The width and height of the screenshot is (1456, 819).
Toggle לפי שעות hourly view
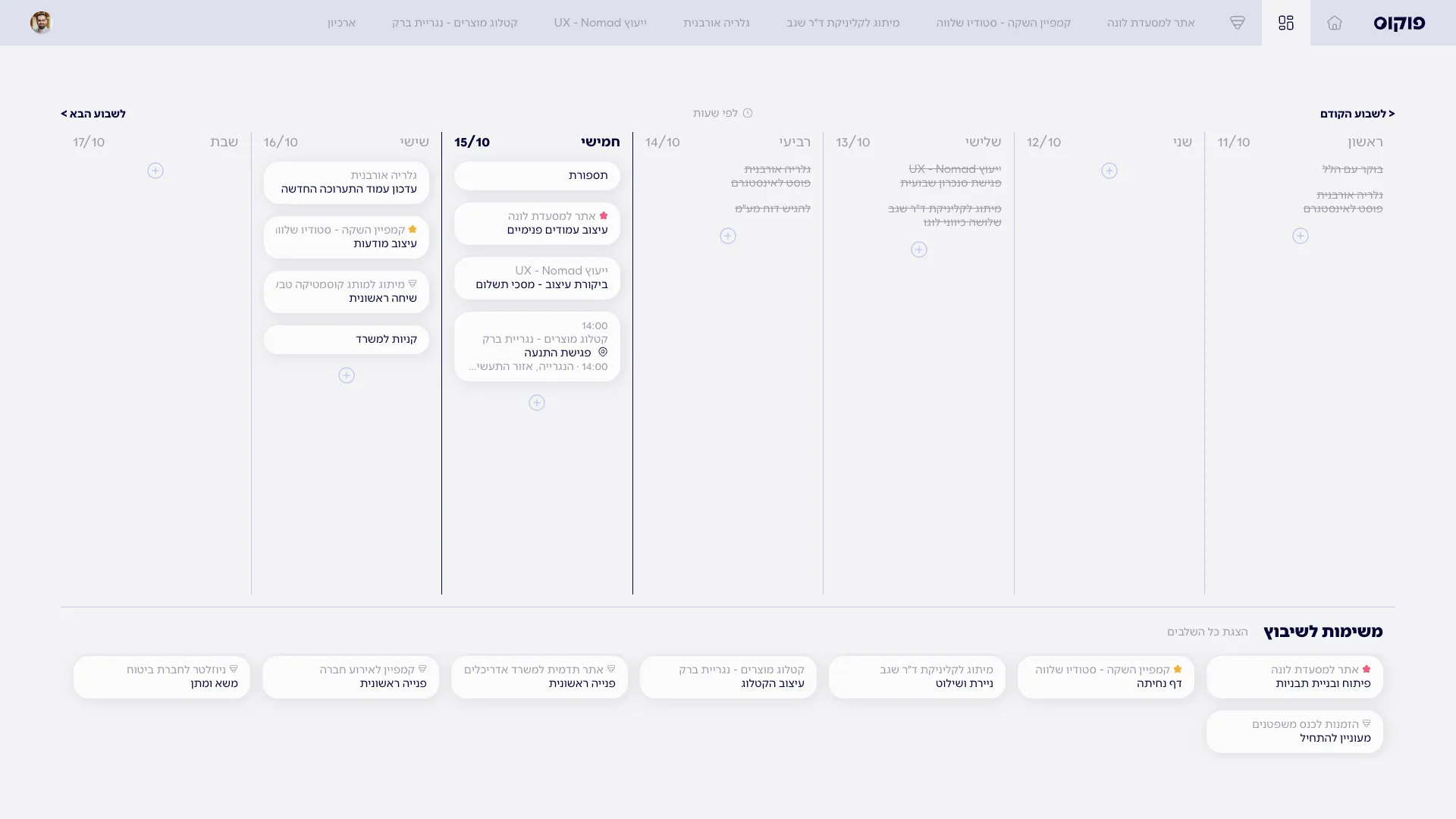coord(723,113)
